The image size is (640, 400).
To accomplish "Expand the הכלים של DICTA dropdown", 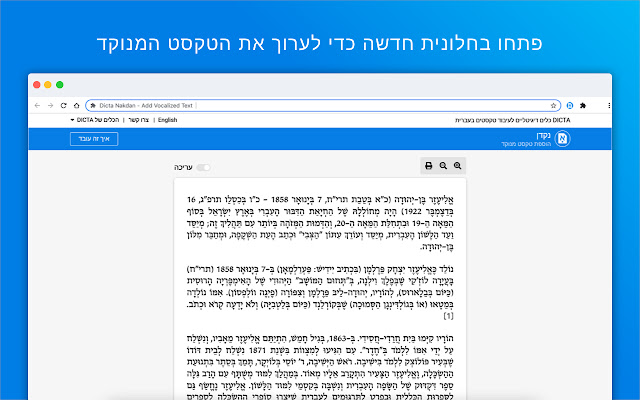I will coord(95,120).
